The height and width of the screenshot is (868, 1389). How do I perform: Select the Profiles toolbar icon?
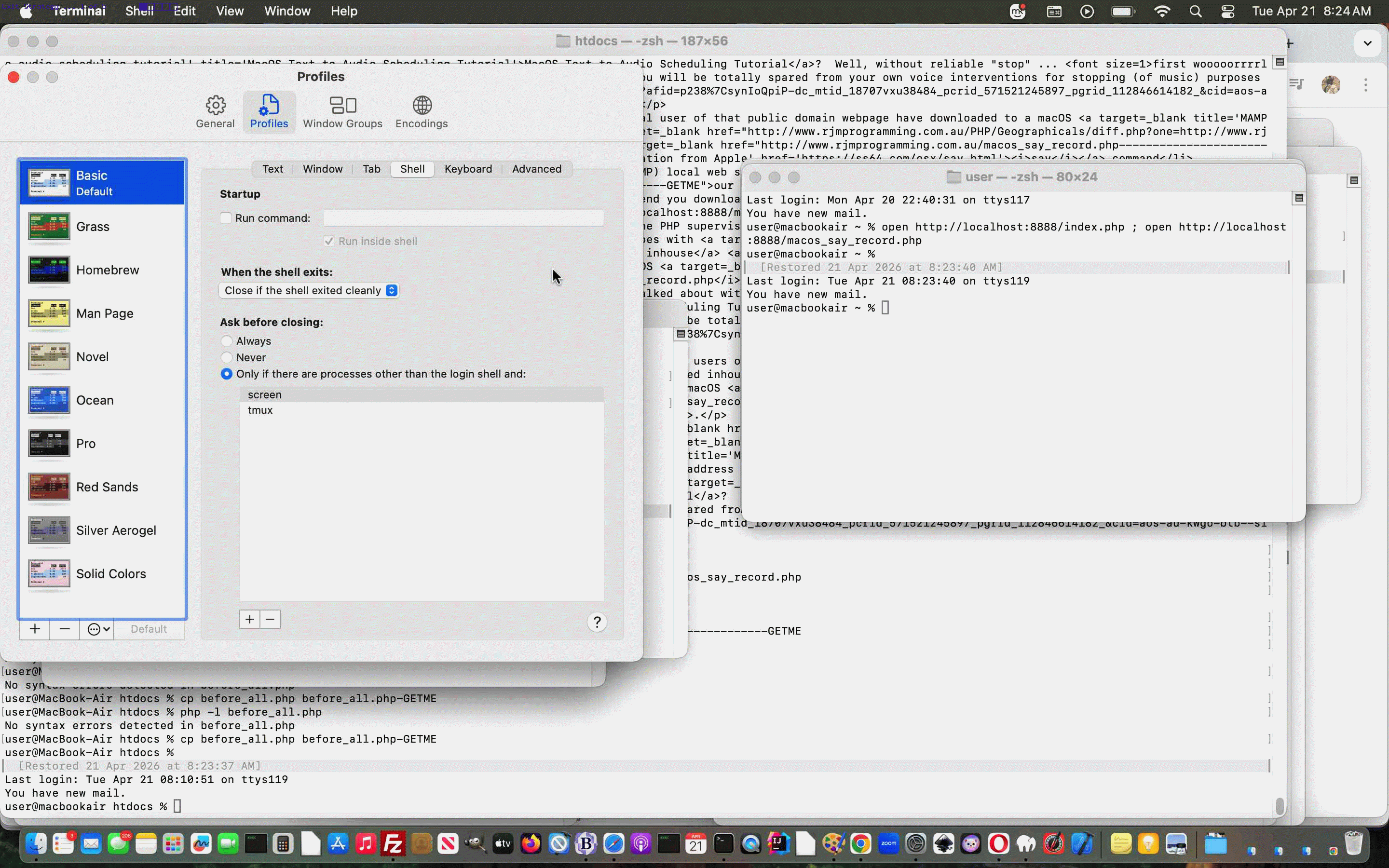(268, 111)
